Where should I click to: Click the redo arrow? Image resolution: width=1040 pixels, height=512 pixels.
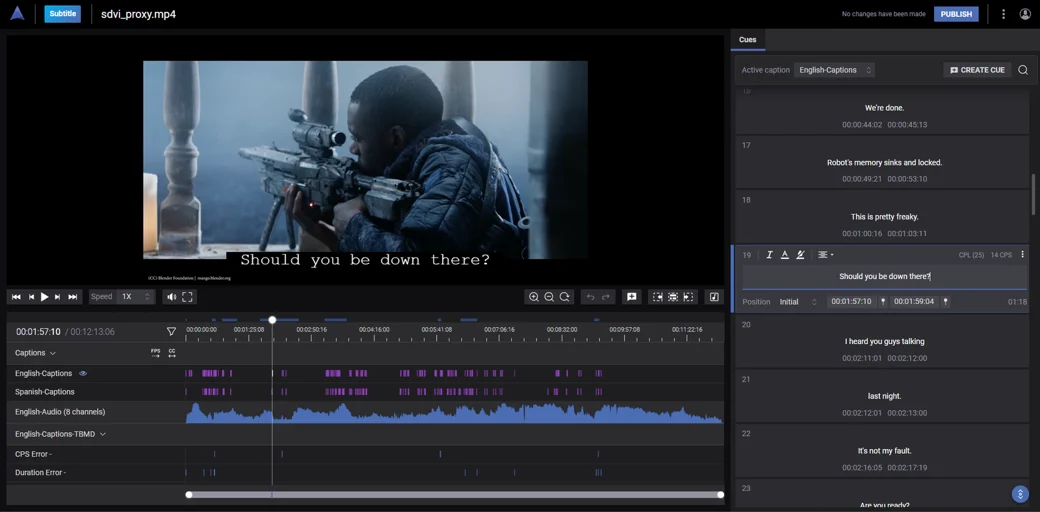[x=606, y=297]
